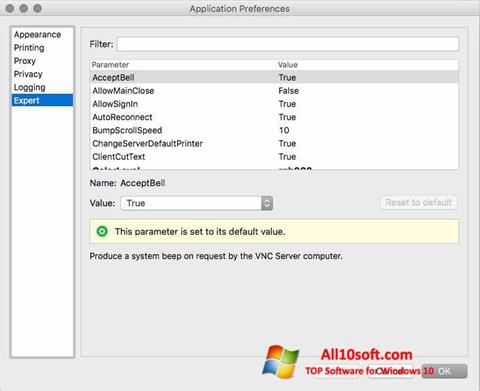Pick the AutoReconnect parameter row
The image size is (480, 391).
tap(274, 117)
